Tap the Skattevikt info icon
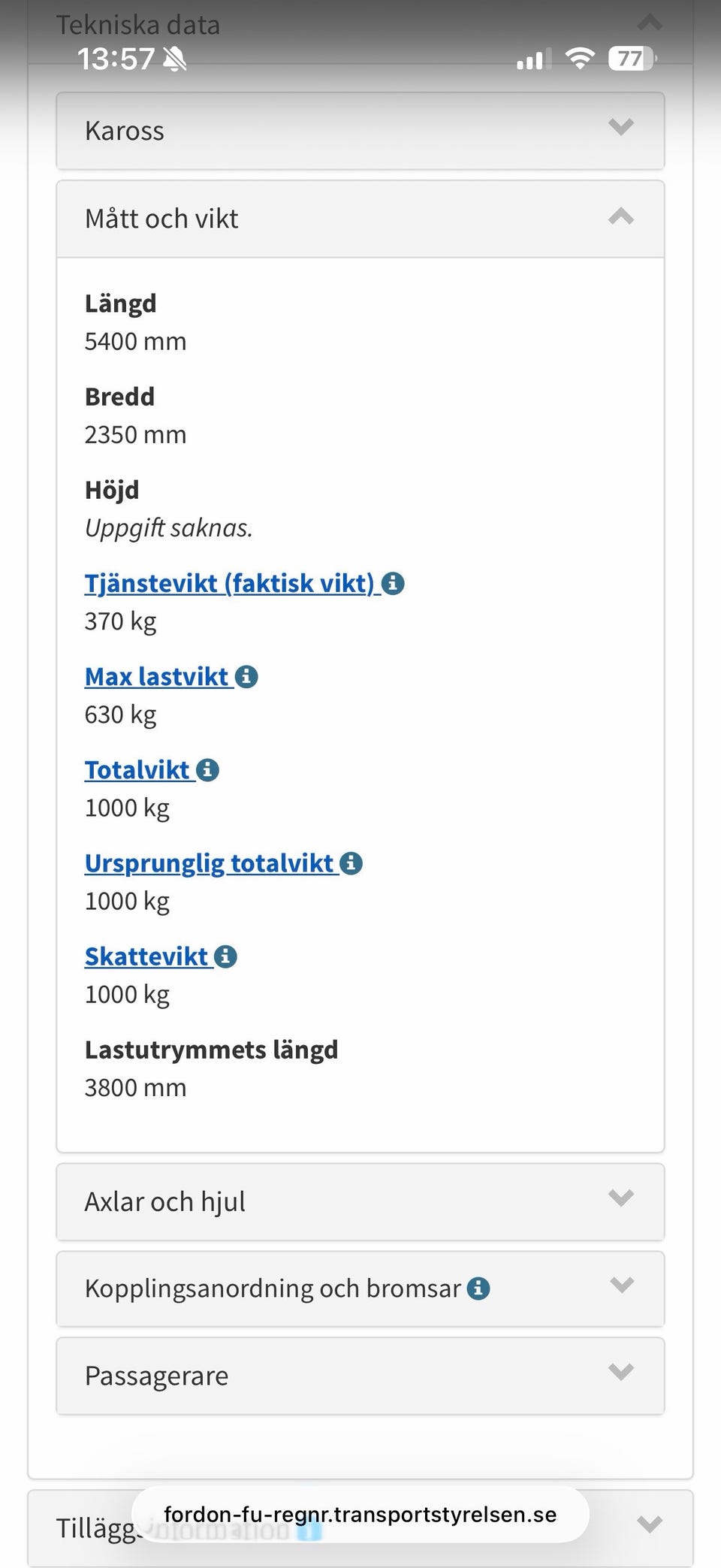721x1568 pixels. point(225,957)
